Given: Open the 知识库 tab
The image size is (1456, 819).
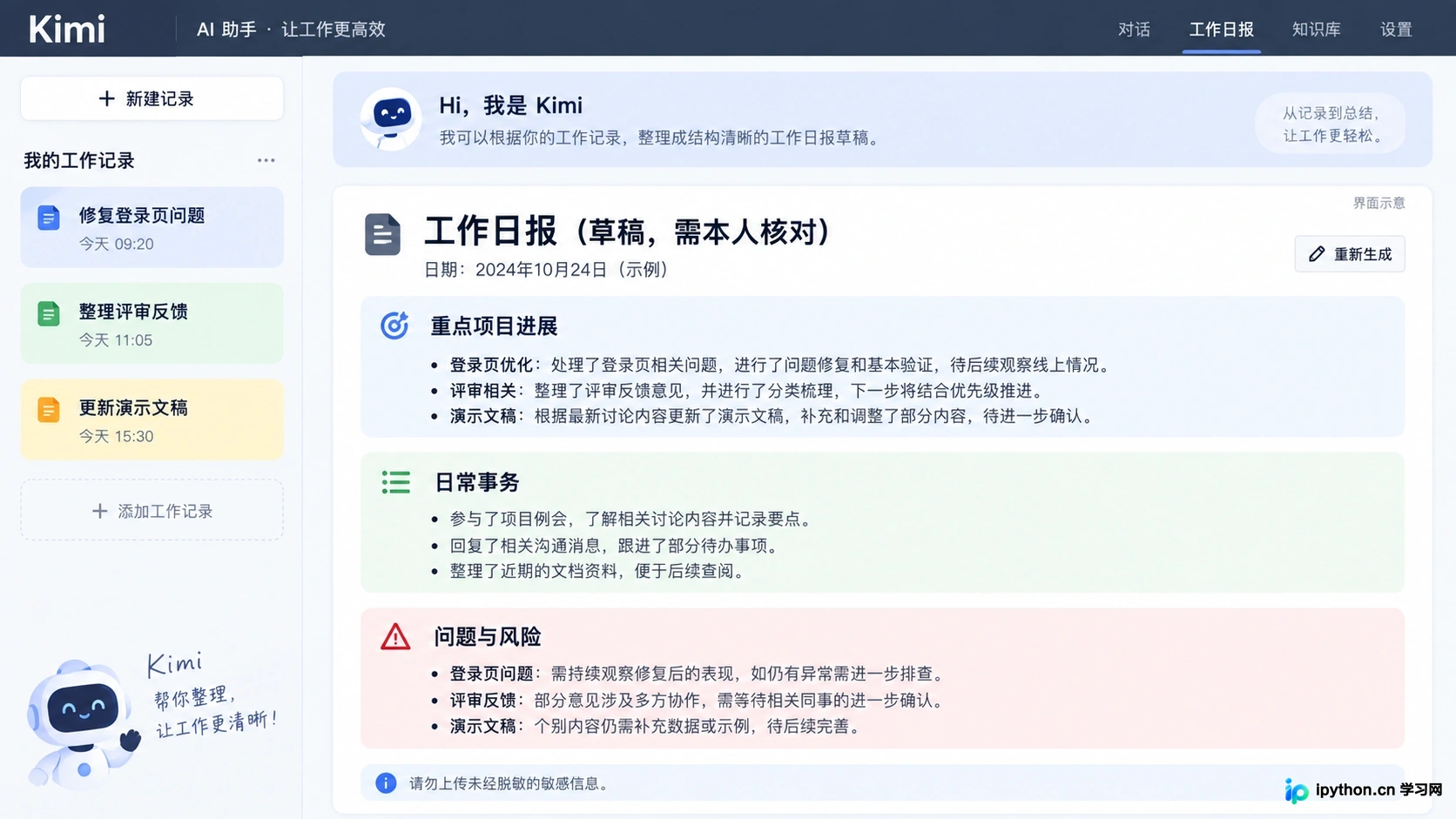Looking at the screenshot, I should pos(1316,30).
